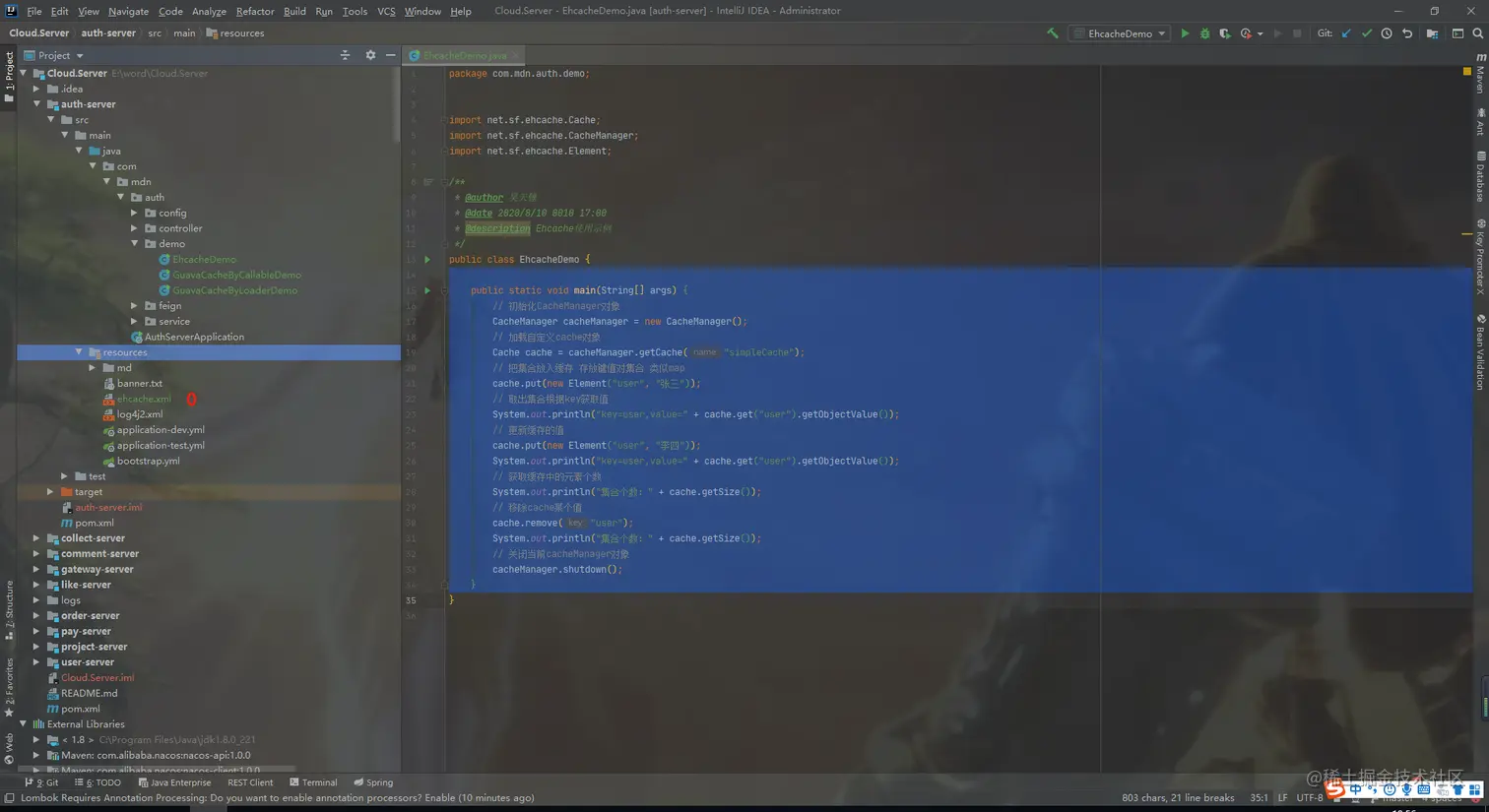This screenshot has width=1489, height=812.
Task: Click run gutter icon beside main method
Action: pos(427,290)
